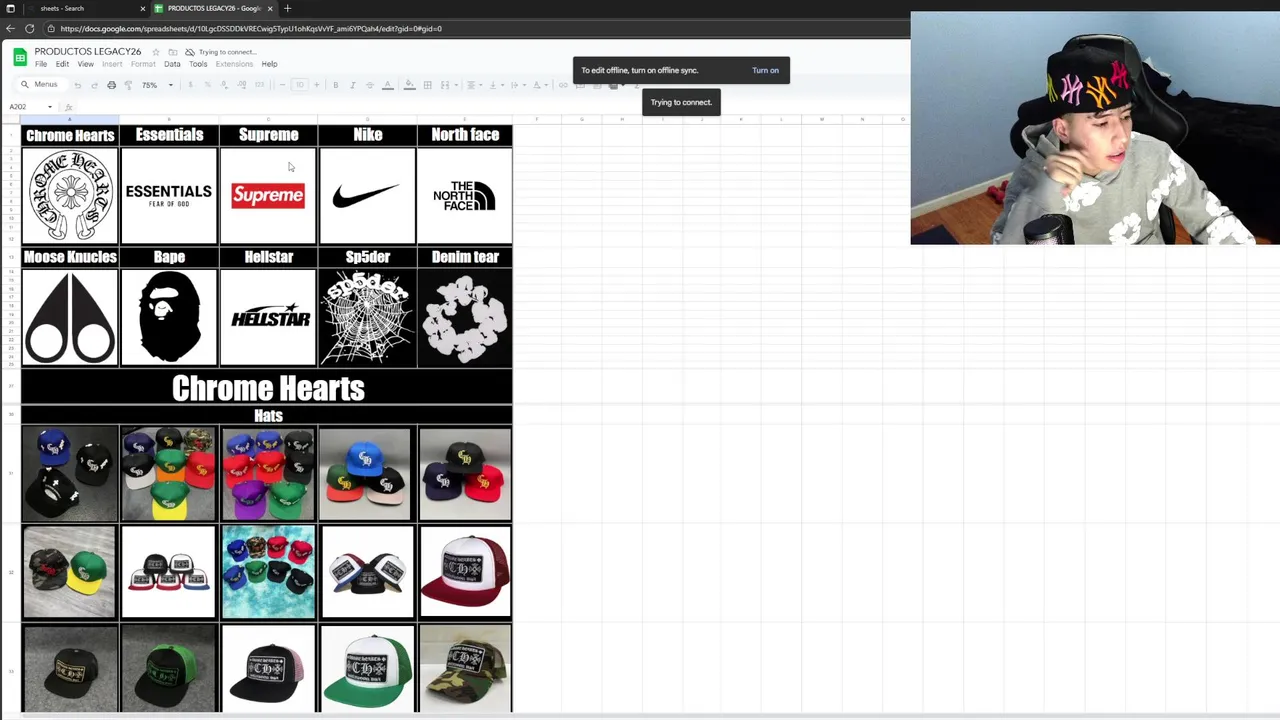Image resolution: width=1280 pixels, height=720 pixels.
Task: Open the Borders tool
Action: point(427,85)
